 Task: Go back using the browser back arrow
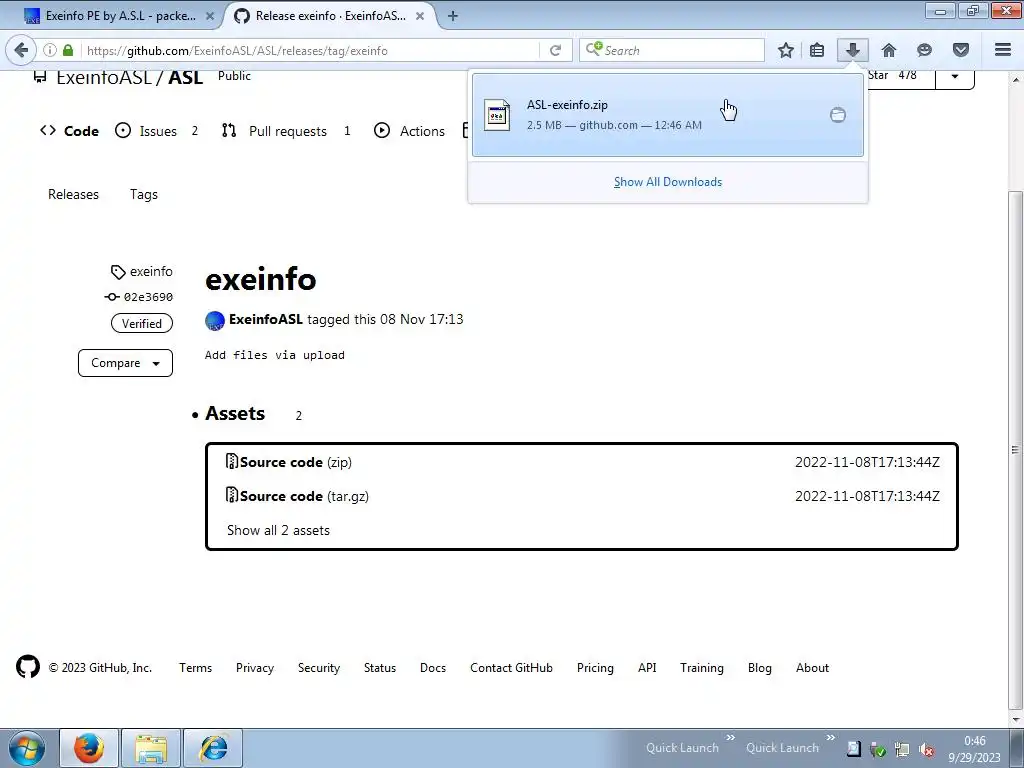(x=21, y=50)
